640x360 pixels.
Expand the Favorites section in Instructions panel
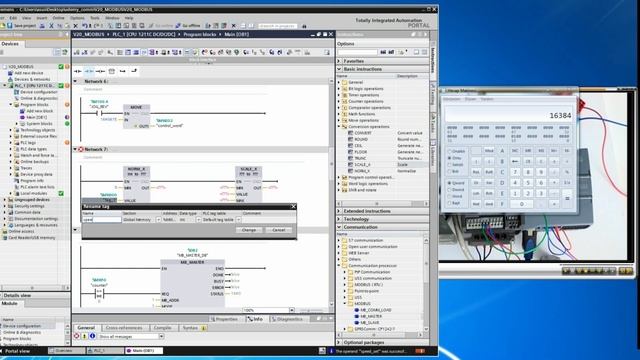tap(339, 61)
